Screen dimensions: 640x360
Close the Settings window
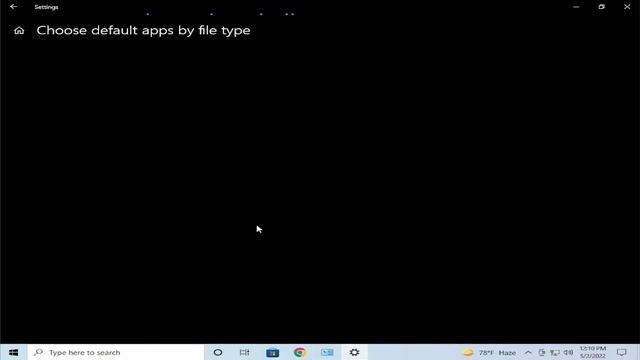point(627,7)
